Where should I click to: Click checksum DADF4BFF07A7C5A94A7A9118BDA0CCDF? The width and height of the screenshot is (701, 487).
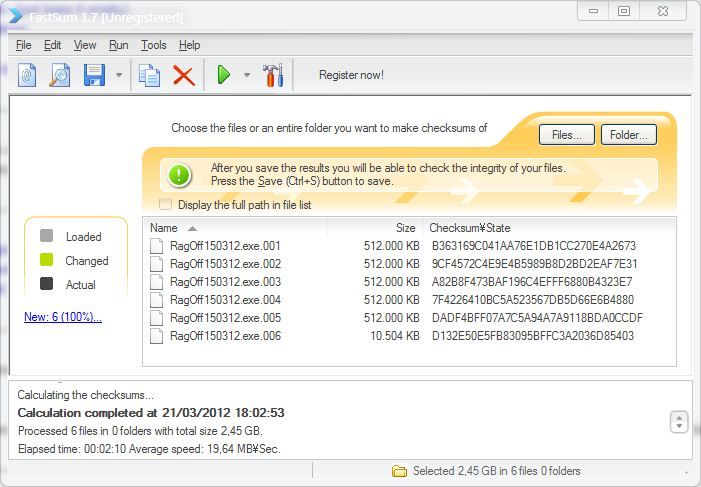click(537, 318)
